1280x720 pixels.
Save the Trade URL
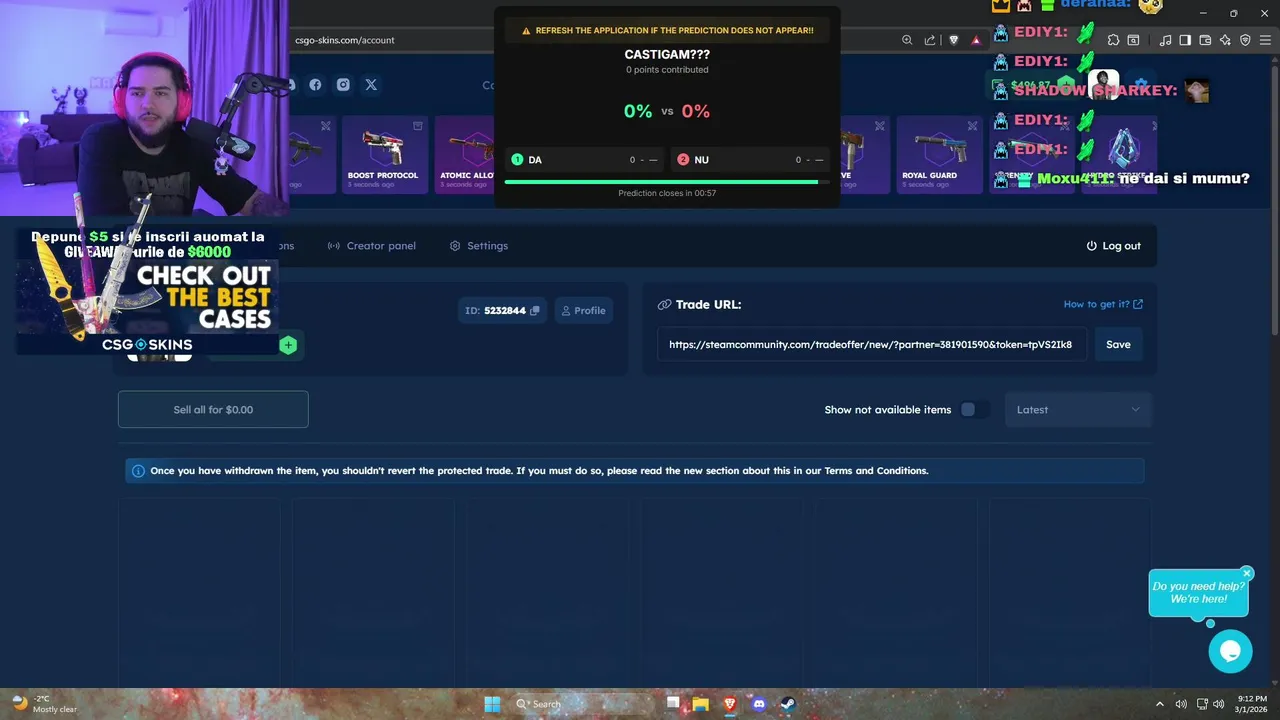pyautogui.click(x=1118, y=345)
